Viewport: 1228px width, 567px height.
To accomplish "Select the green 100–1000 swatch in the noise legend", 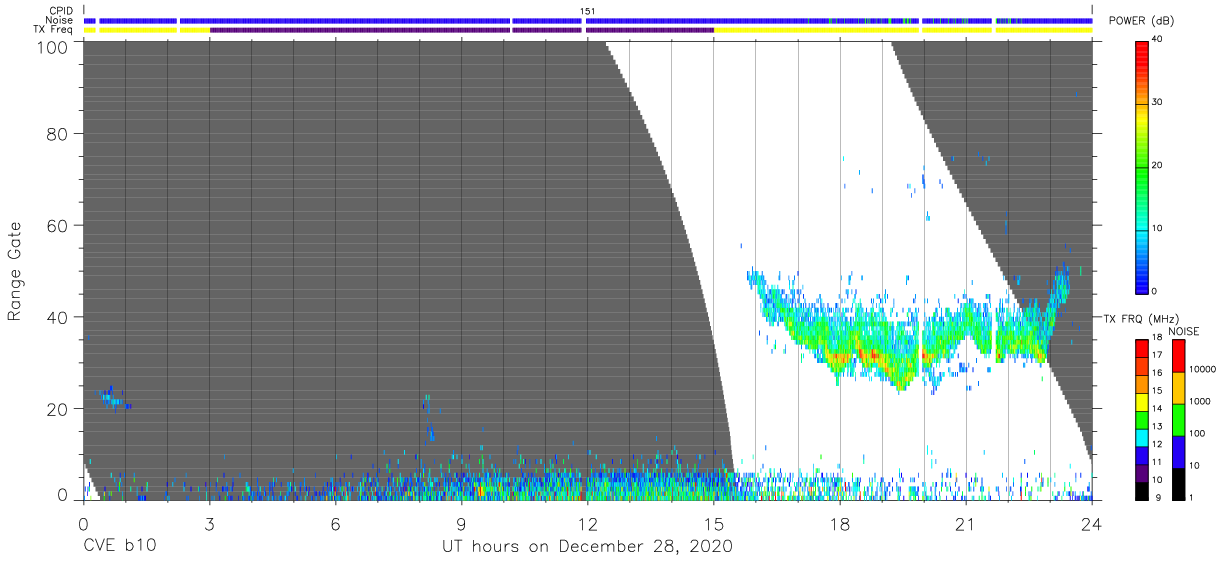I will 1177,419.
